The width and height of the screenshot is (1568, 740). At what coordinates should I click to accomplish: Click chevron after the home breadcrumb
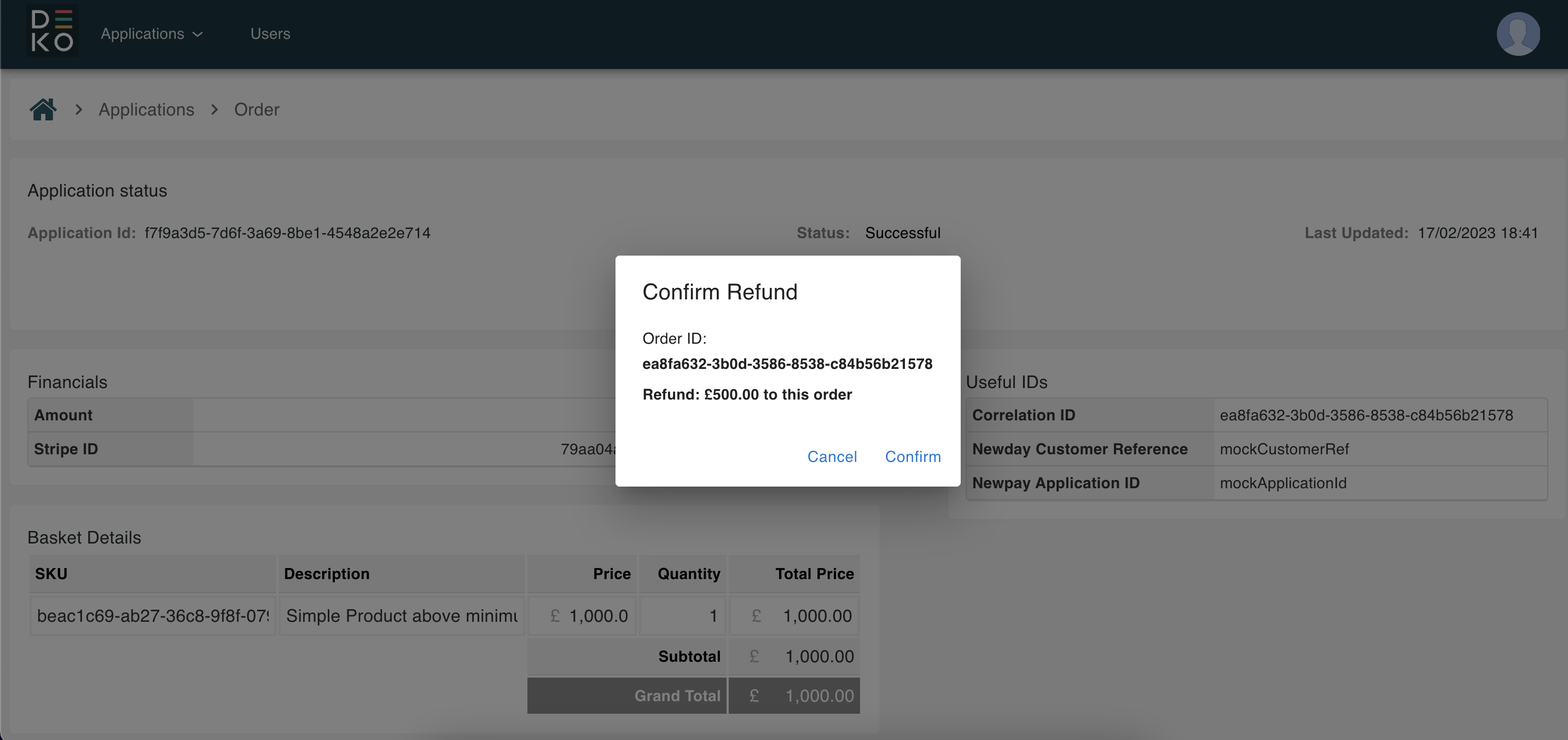(x=79, y=109)
